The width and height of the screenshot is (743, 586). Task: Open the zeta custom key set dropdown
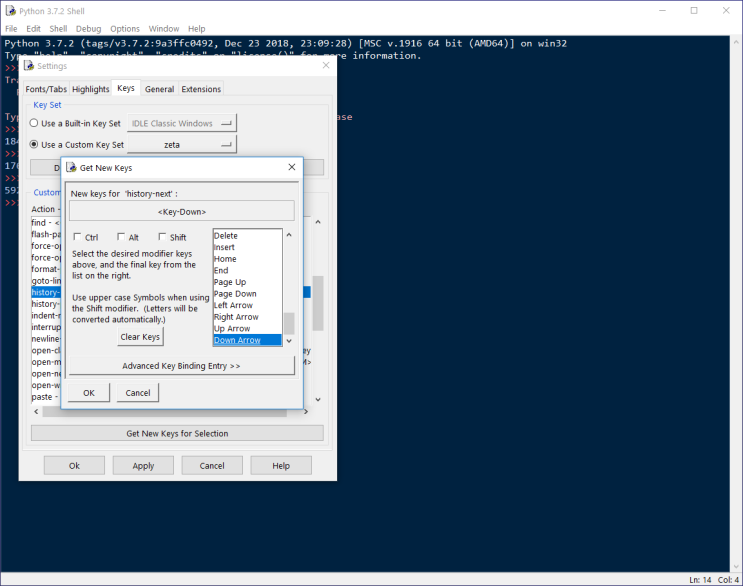coord(181,144)
